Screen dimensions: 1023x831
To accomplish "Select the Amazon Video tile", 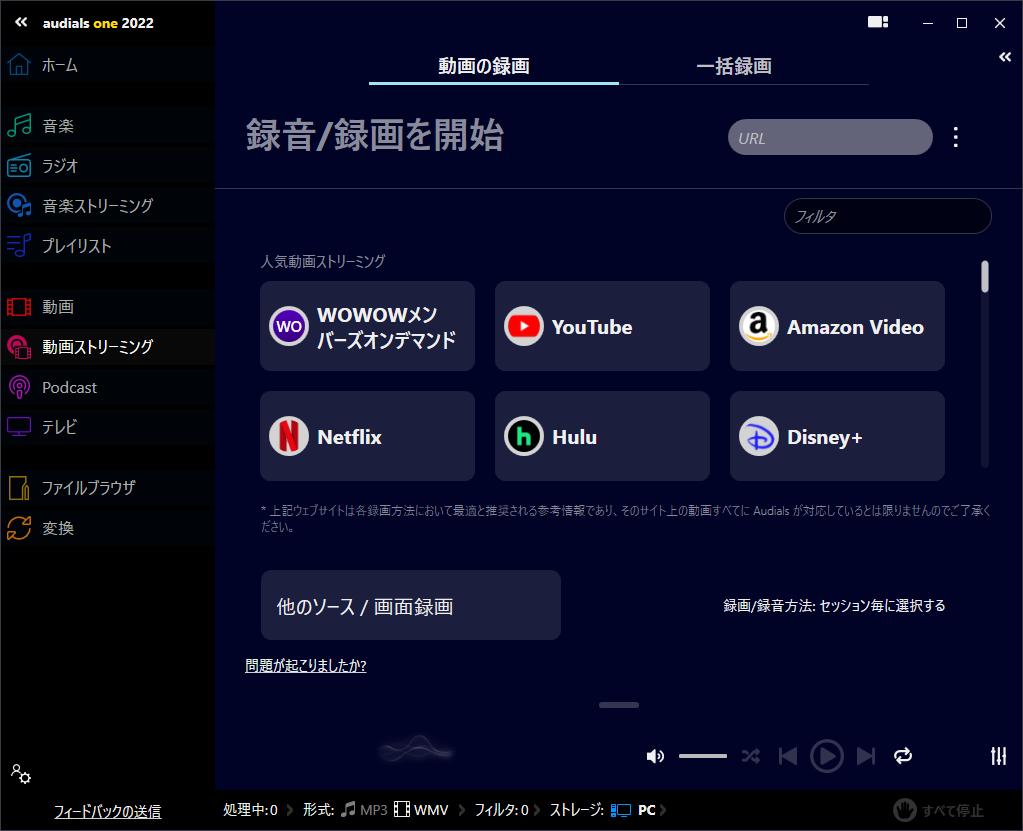I will point(837,326).
